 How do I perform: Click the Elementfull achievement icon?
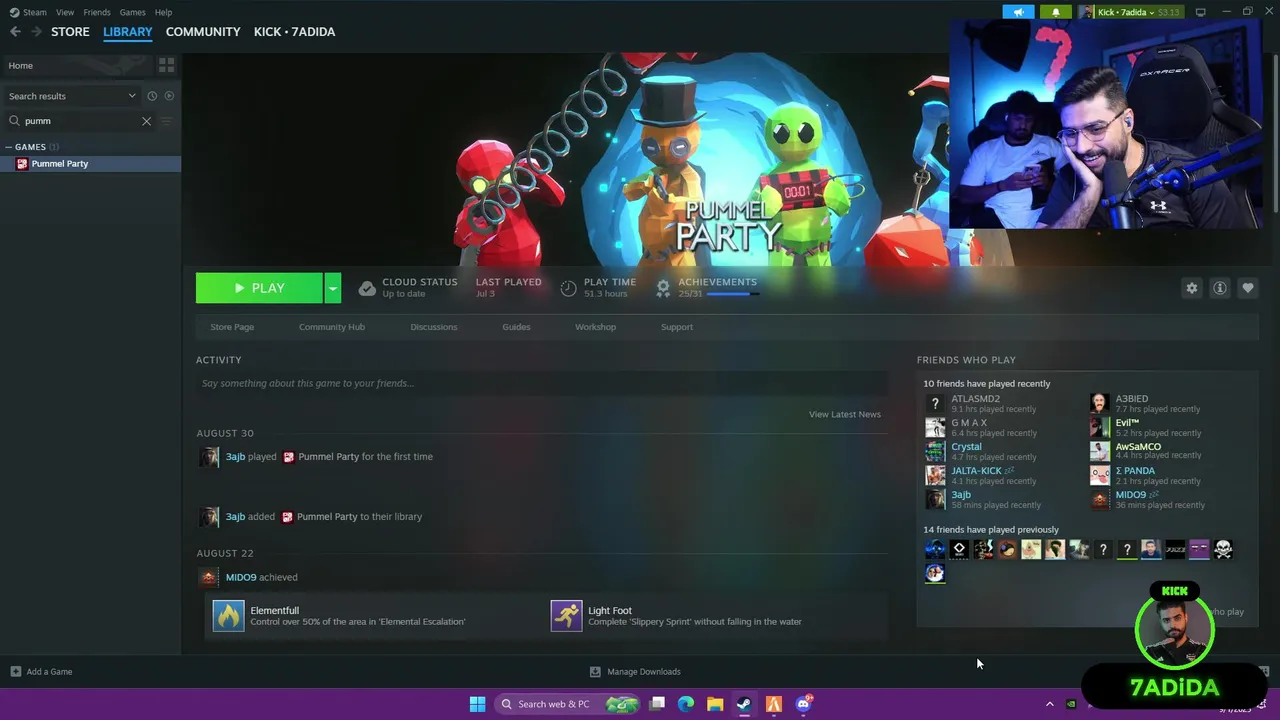[229, 616]
